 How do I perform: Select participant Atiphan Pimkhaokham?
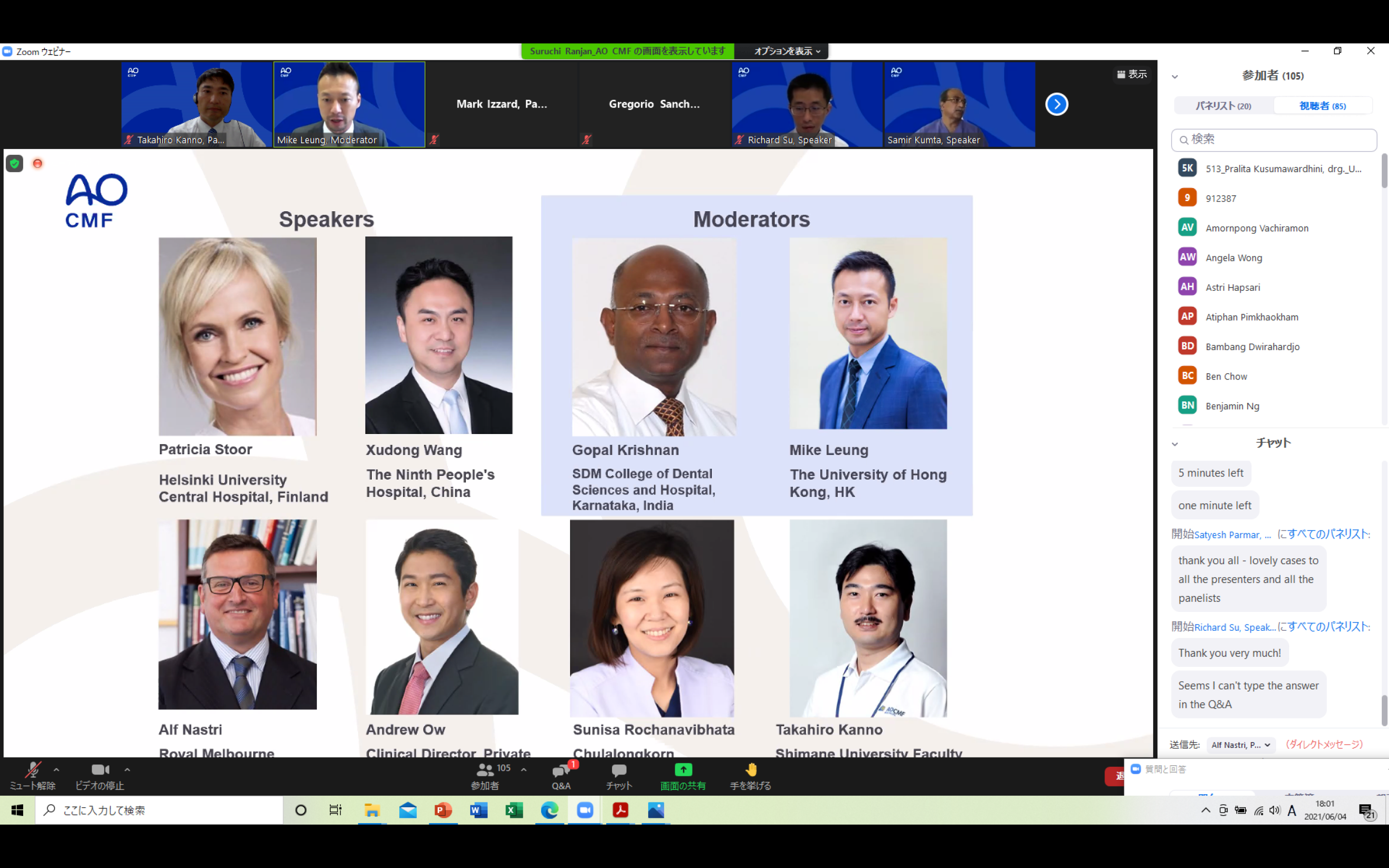pyautogui.click(x=1274, y=316)
